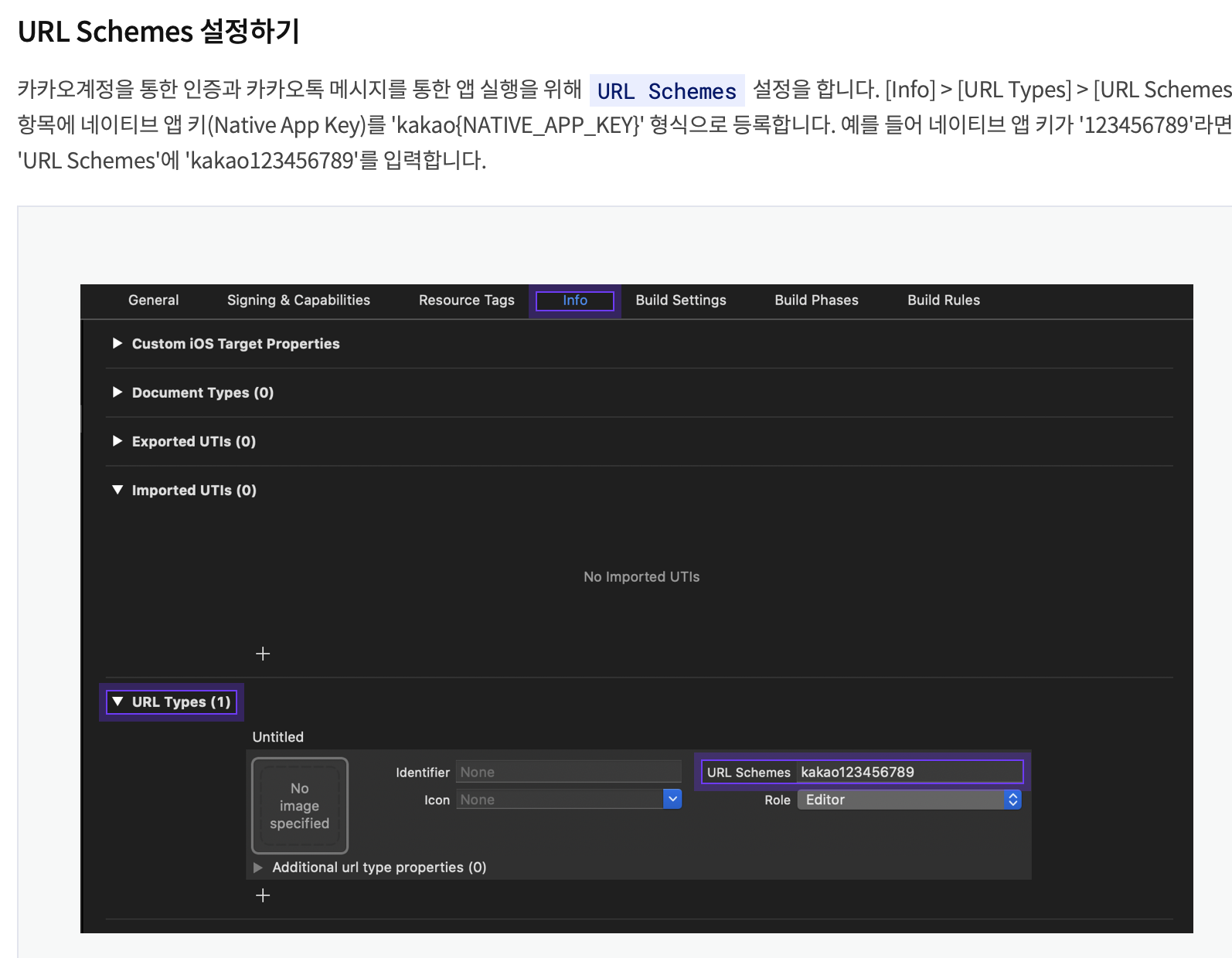Click the No image specified well
The image size is (1232, 958).
(300, 806)
